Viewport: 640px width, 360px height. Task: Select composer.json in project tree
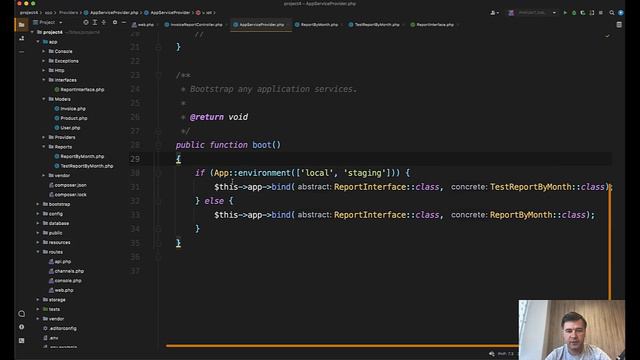coord(68,185)
